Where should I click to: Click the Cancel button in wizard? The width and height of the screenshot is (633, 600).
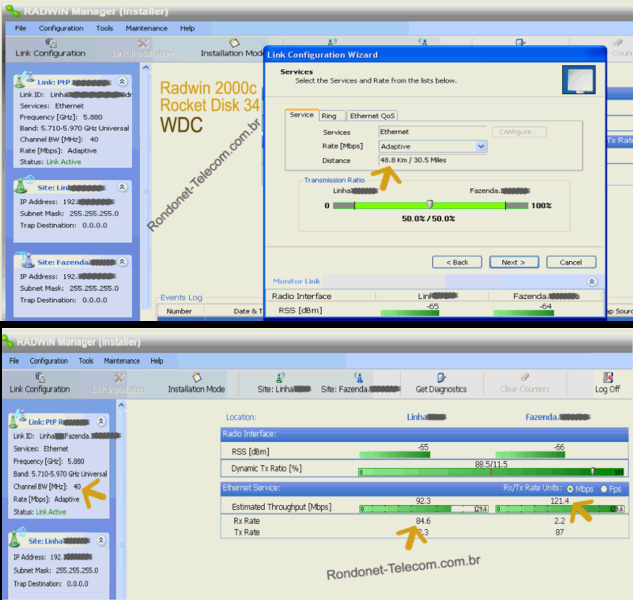571,262
